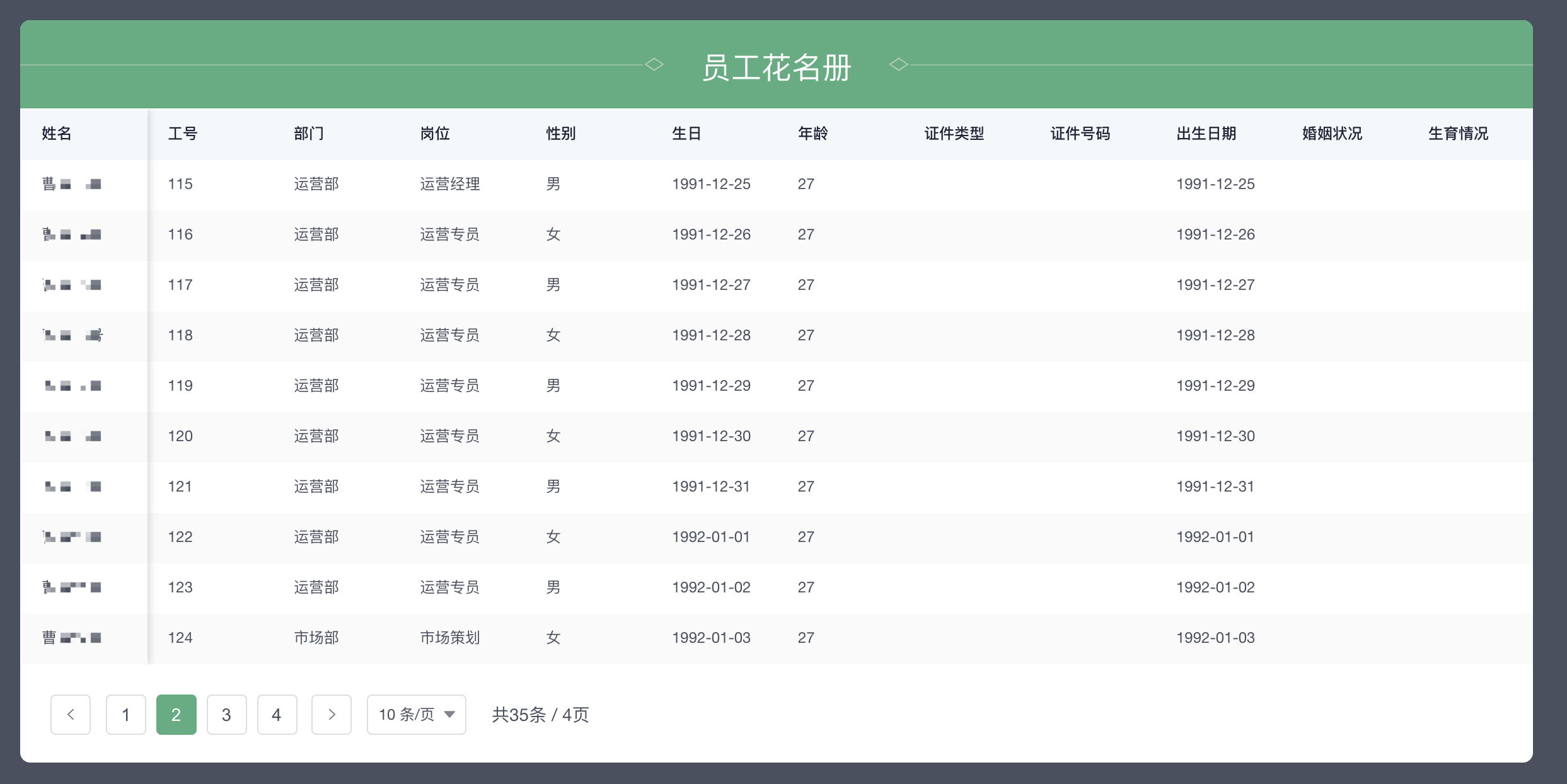
Task: Select employee number 116 cell
Action: pyautogui.click(x=180, y=234)
